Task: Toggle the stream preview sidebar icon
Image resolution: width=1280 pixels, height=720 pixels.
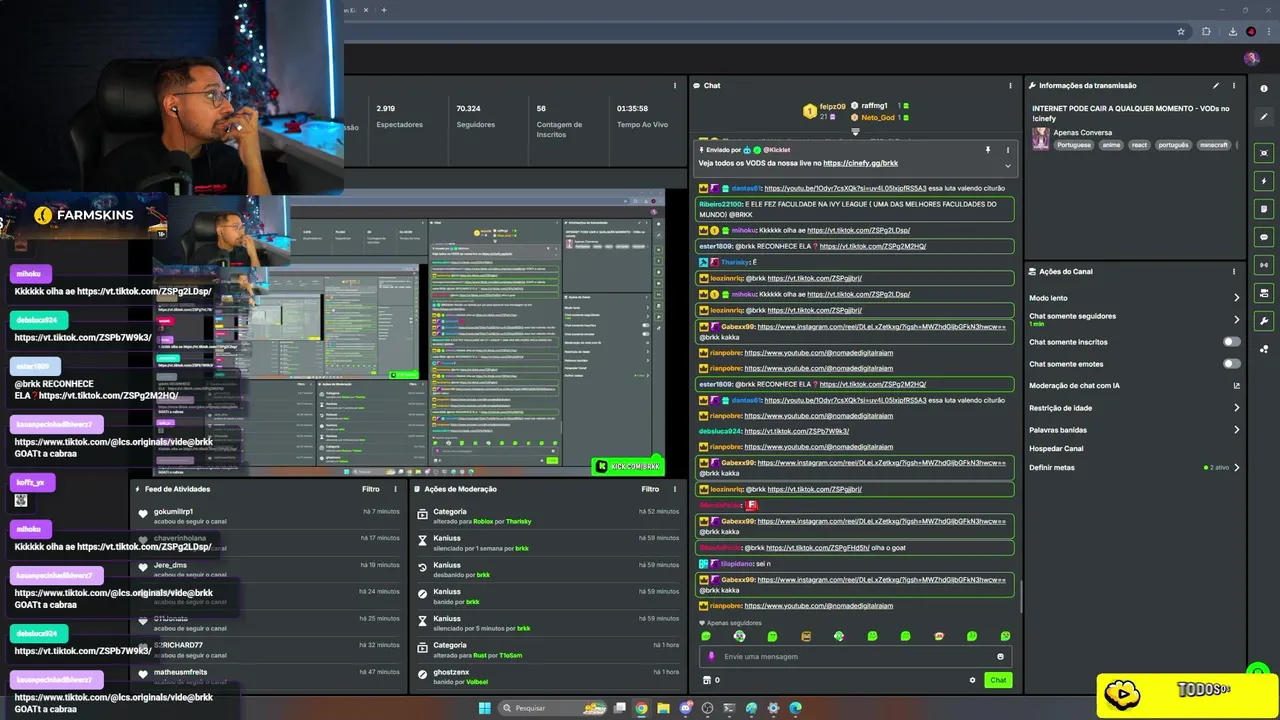Action: pyautogui.click(x=1265, y=153)
